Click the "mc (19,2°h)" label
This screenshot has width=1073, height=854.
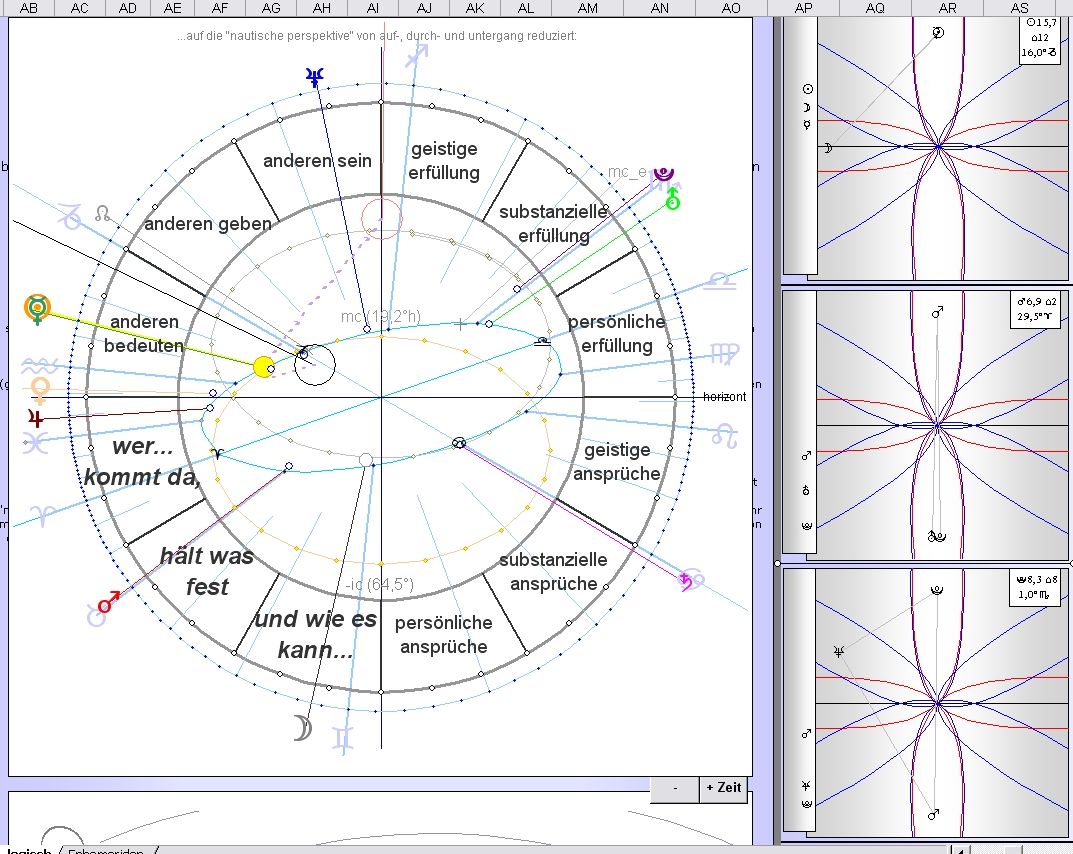click(x=380, y=317)
